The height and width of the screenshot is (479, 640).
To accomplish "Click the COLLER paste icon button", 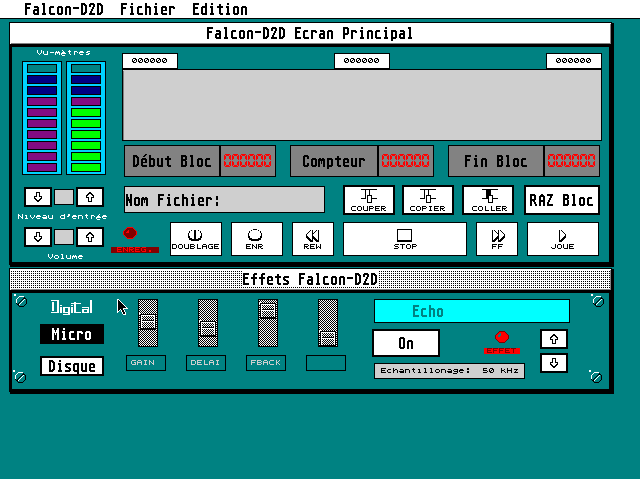I will [488, 200].
